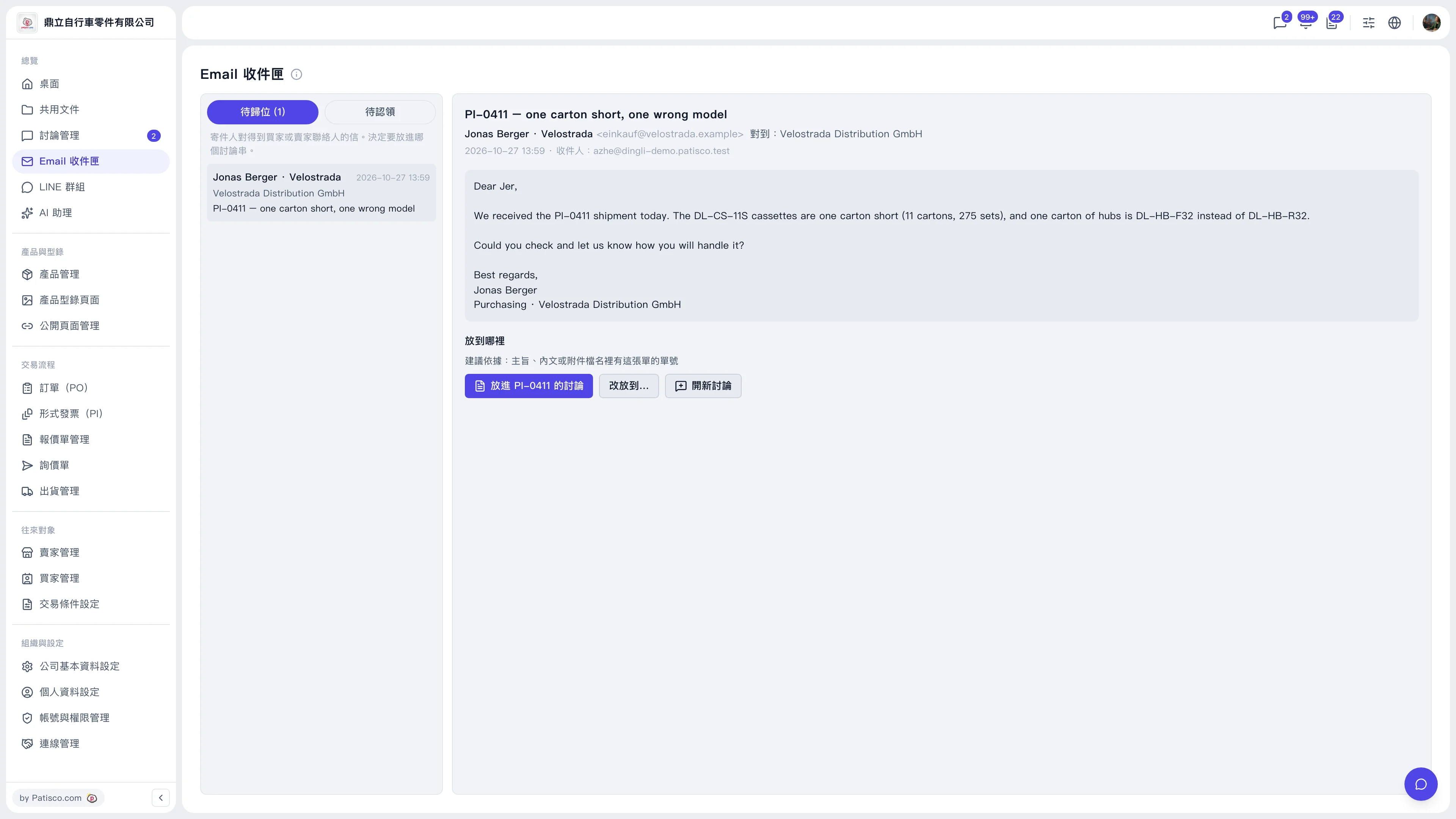Open 買家管理 in the sidebar
The image size is (1456, 819).
[x=91, y=578]
